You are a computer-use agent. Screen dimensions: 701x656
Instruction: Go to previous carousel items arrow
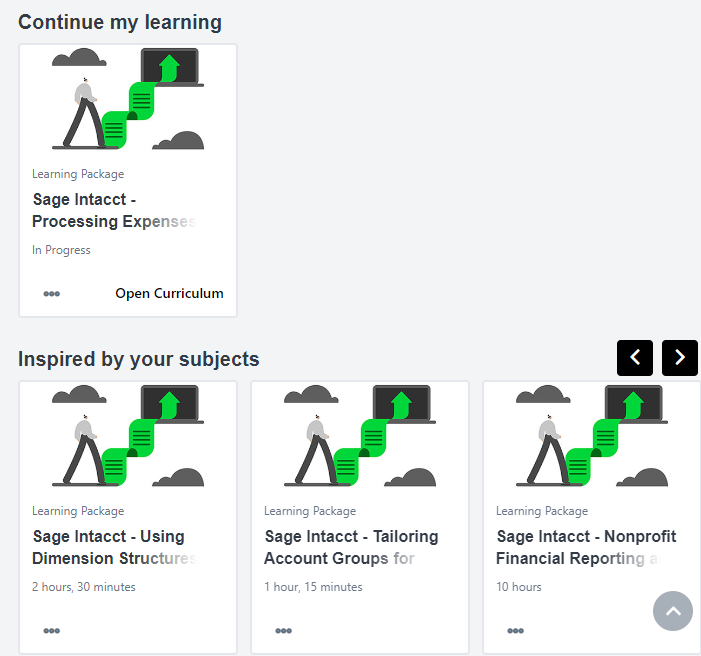pos(635,358)
